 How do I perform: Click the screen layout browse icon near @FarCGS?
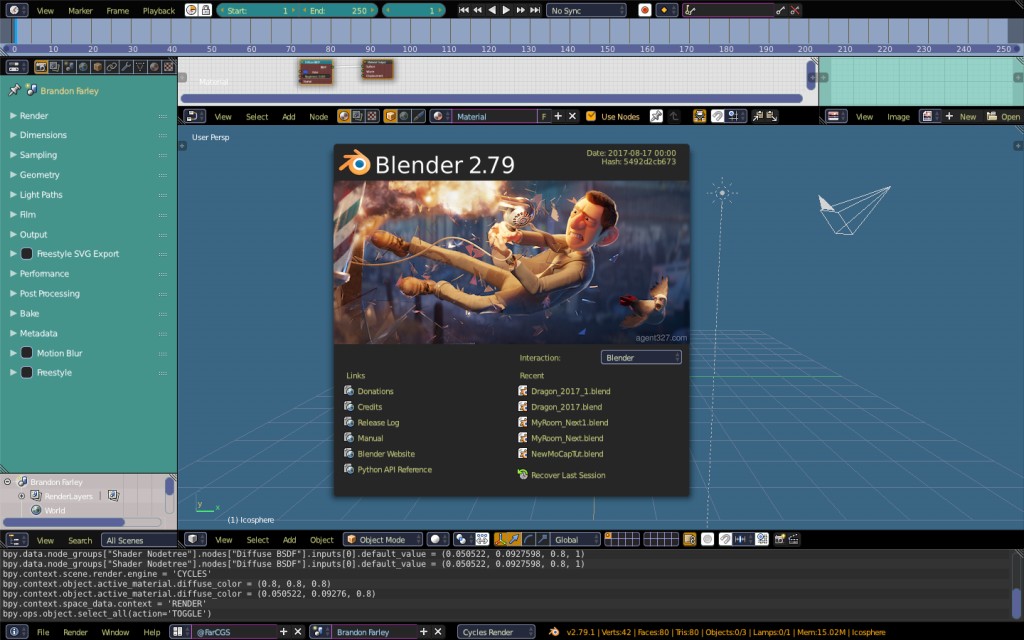point(176,632)
